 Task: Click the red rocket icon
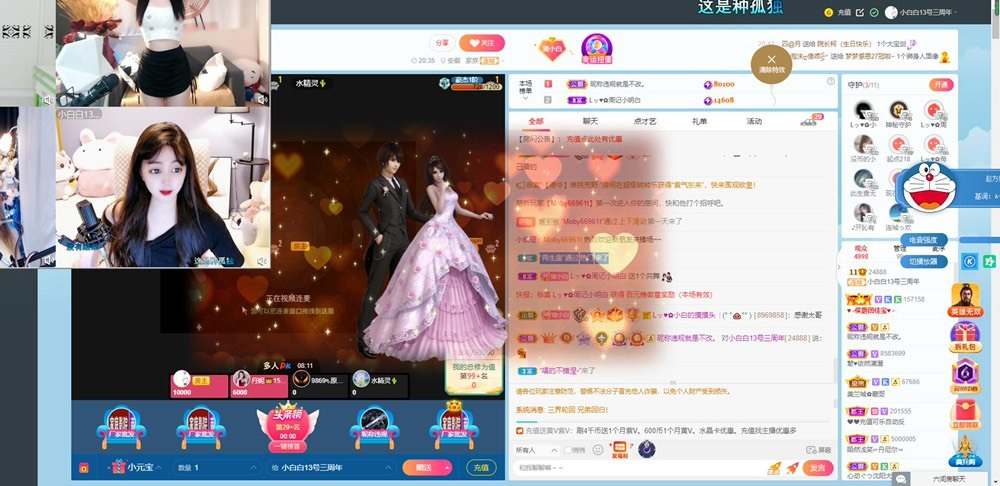coord(792,468)
